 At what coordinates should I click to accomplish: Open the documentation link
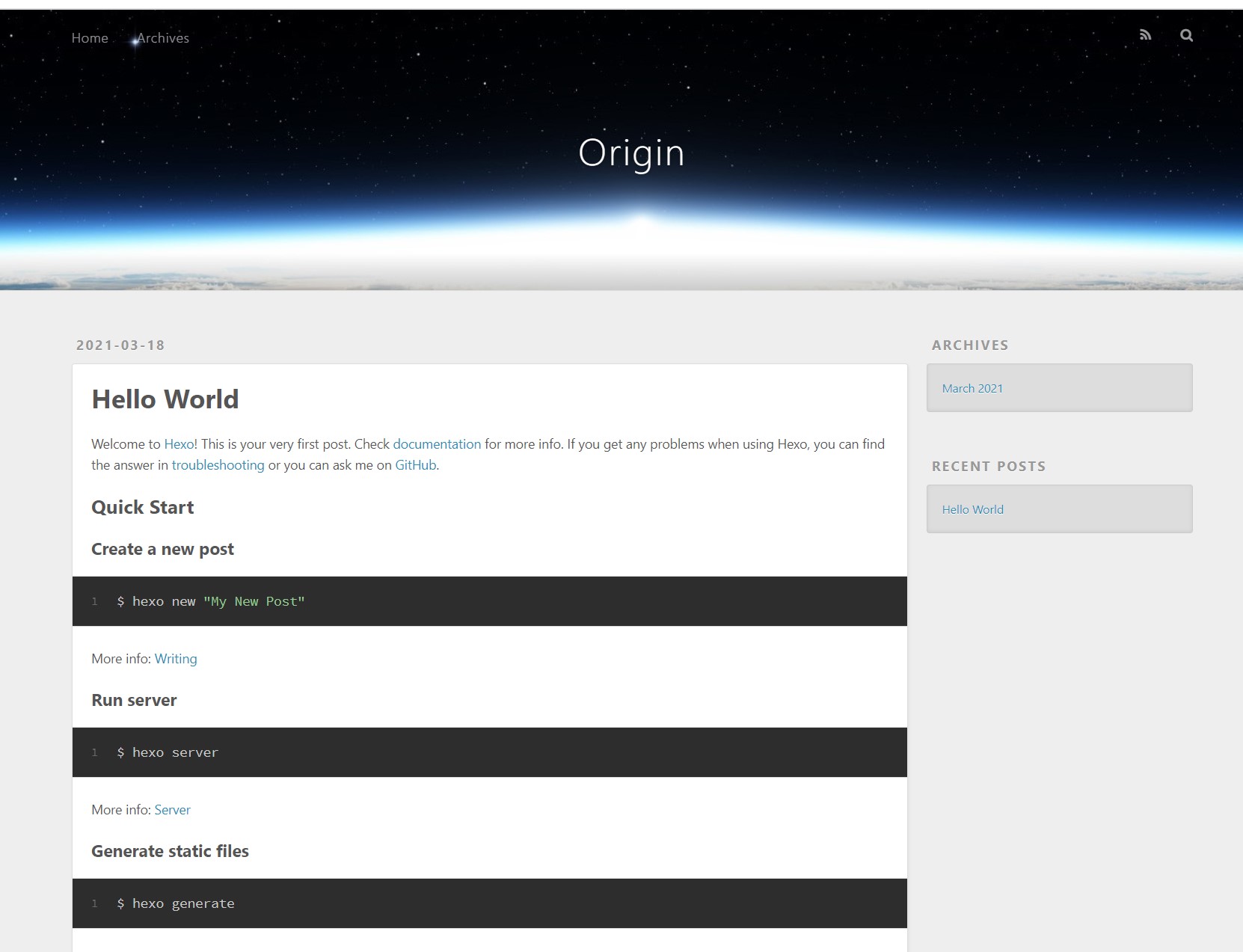pos(437,444)
